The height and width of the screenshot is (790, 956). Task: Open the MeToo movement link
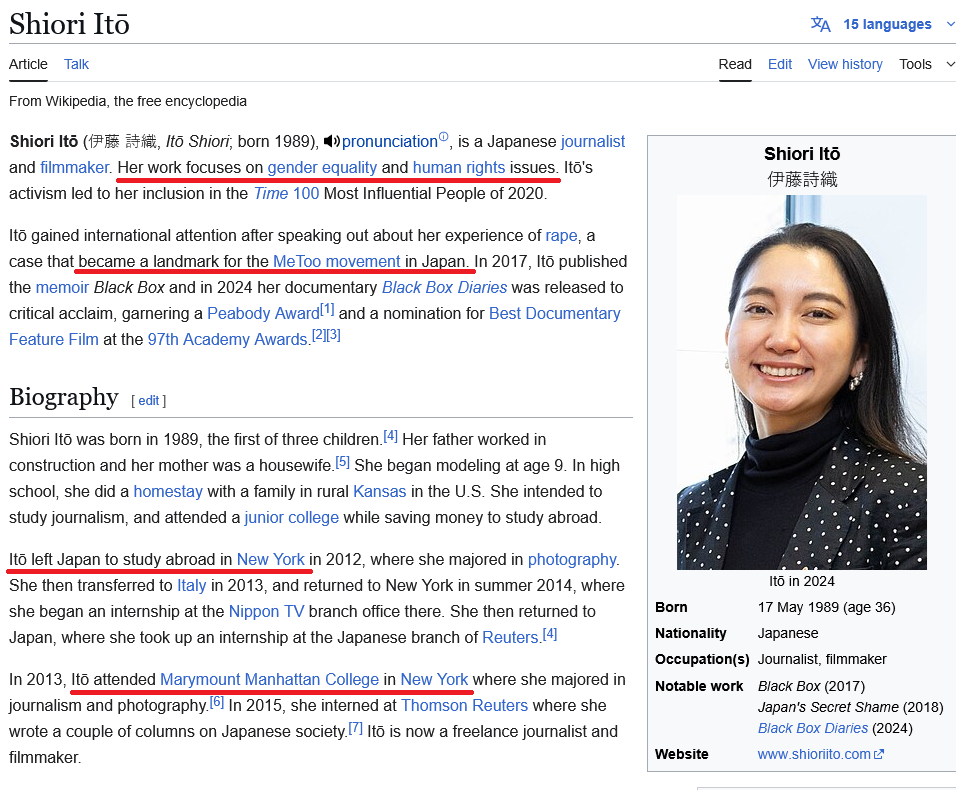pyautogui.click(x=337, y=262)
